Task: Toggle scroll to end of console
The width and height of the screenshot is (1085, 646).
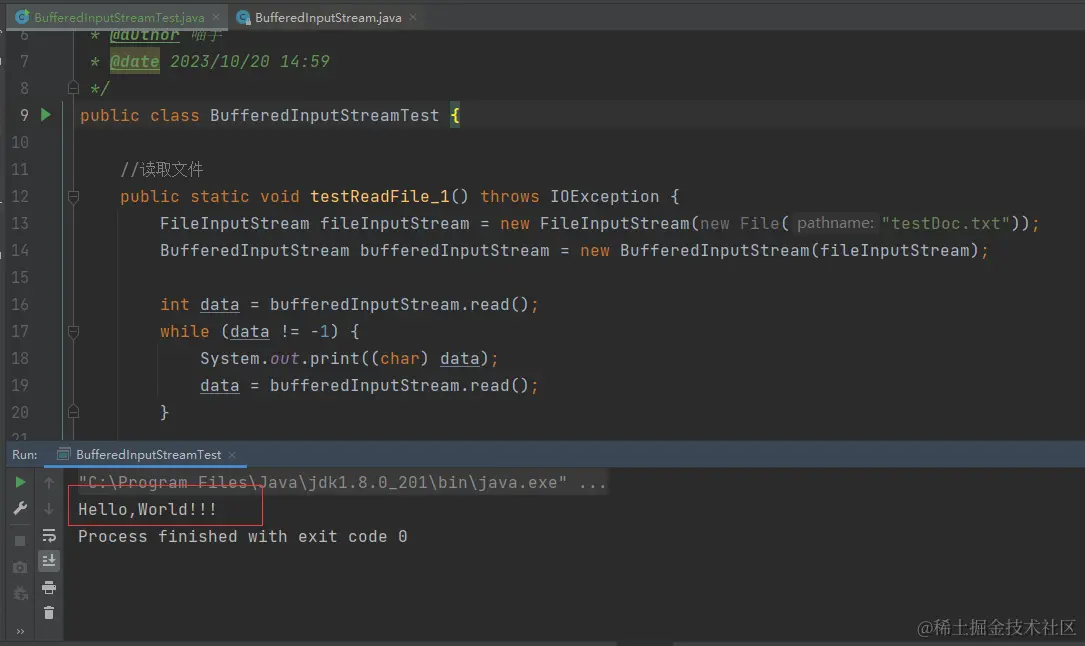Action: pyautogui.click(x=48, y=561)
